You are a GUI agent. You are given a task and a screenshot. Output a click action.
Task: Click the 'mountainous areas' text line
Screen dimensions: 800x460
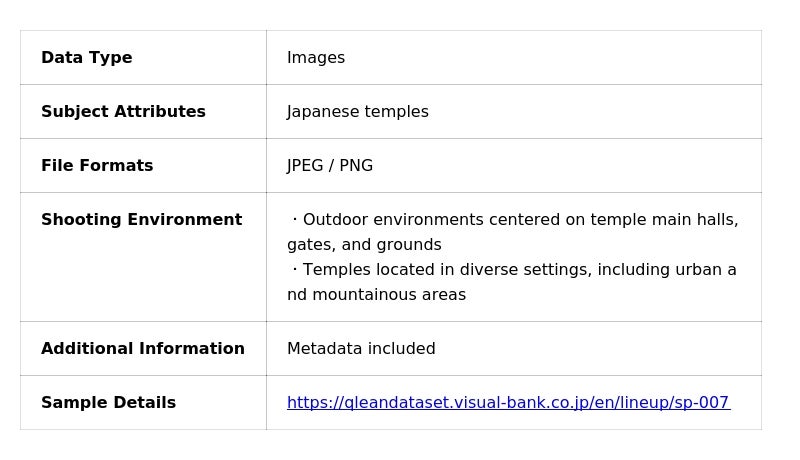376,295
